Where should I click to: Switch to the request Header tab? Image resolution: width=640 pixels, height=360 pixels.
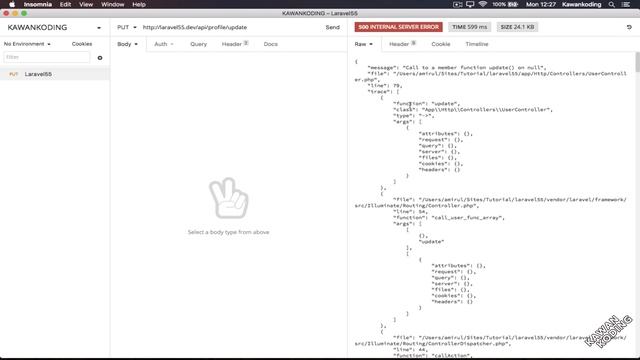(235, 44)
